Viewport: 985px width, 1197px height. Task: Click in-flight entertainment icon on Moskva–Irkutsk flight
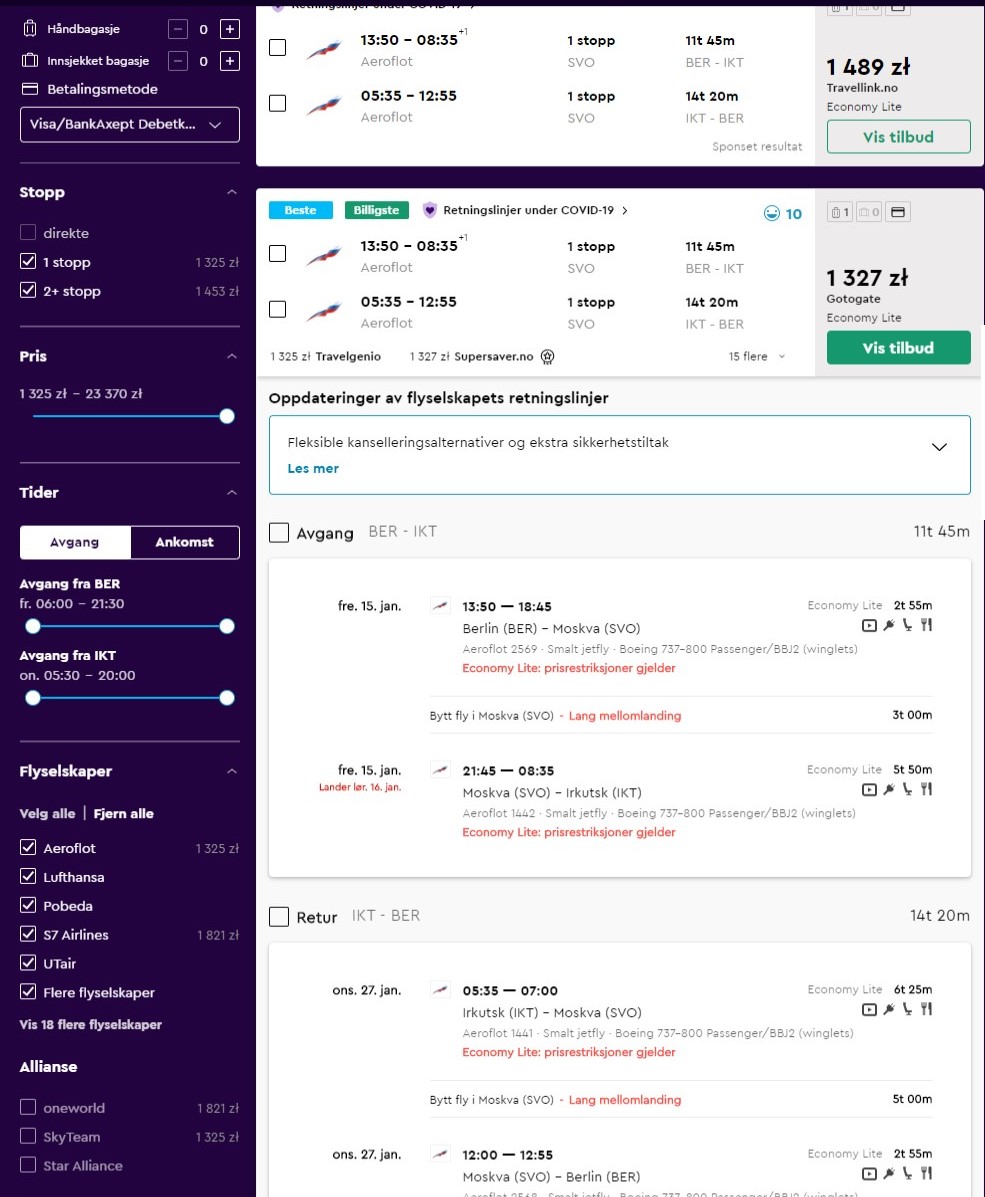[x=869, y=789]
